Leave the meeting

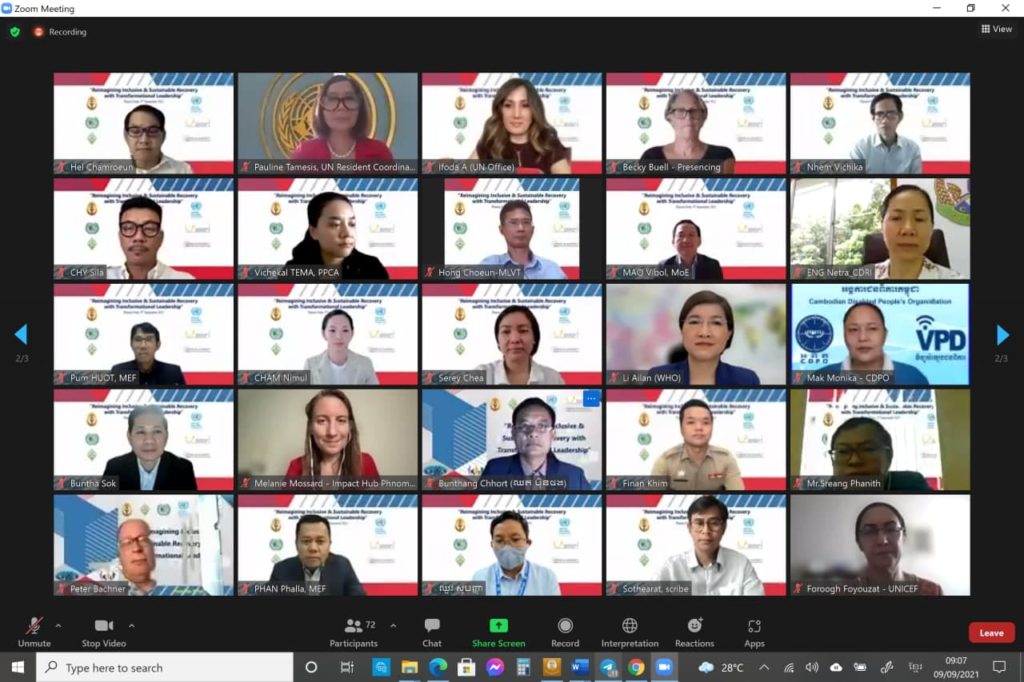pos(991,632)
